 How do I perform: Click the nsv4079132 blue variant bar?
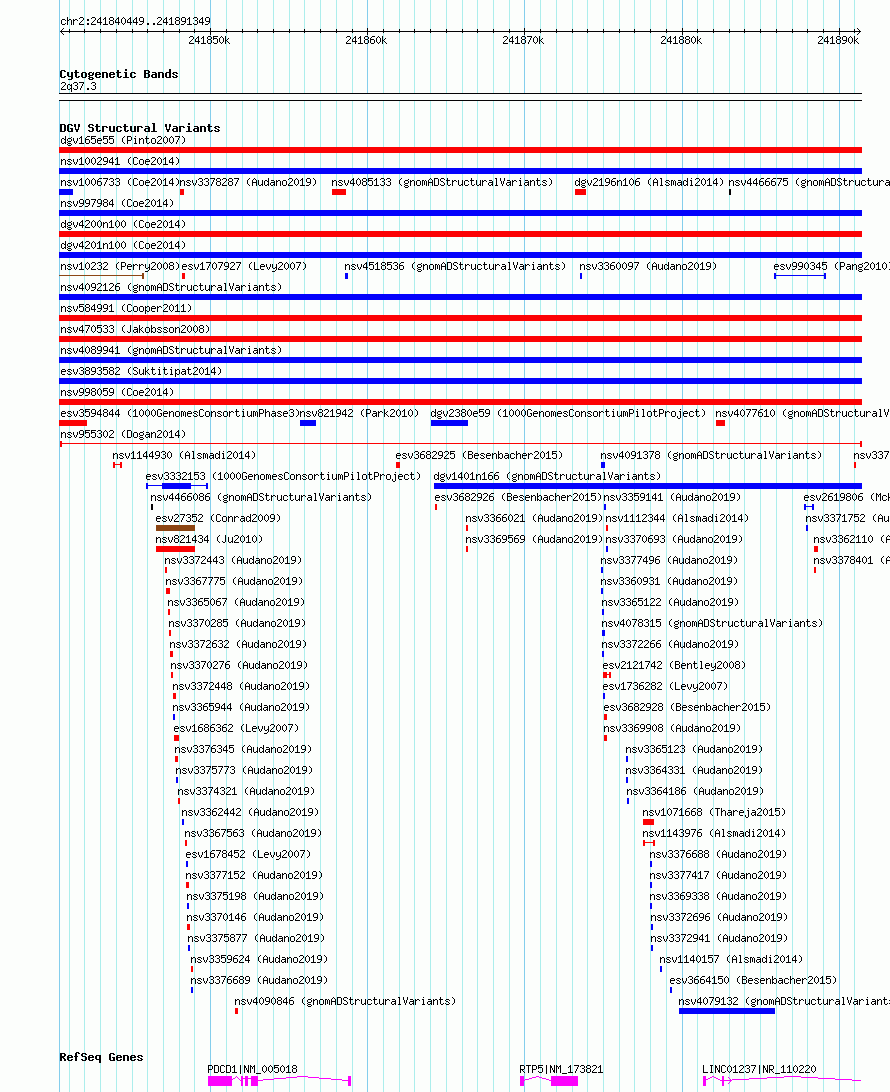tap(726, 1011)
